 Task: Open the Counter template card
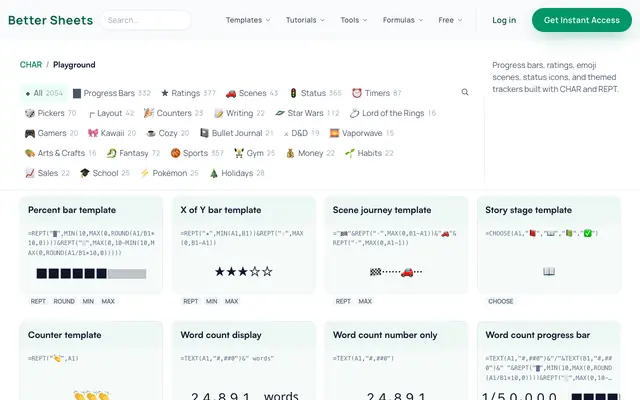pyautogui.click(x=91, y=361)
